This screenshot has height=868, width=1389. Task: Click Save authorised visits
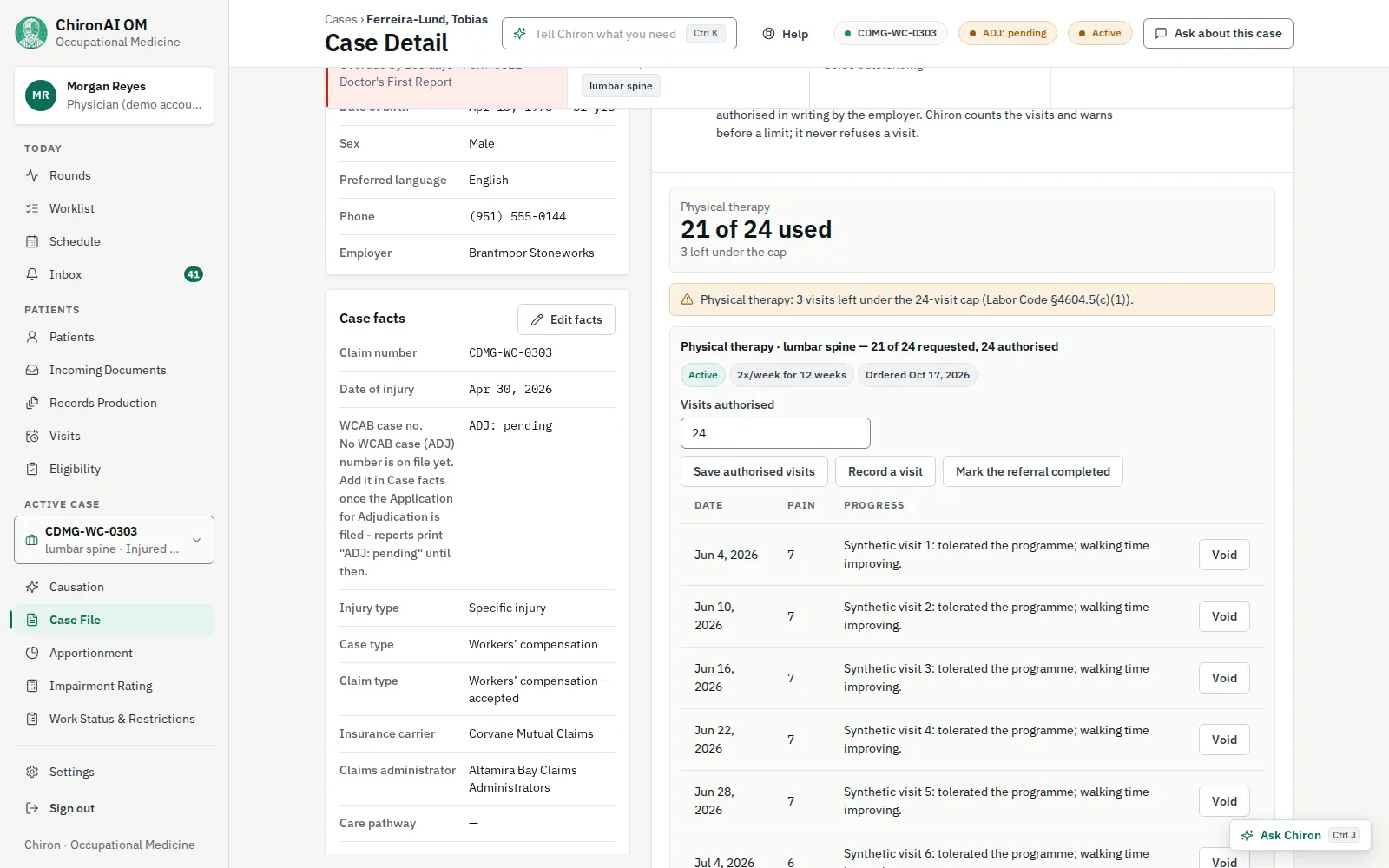click(754, 471)
